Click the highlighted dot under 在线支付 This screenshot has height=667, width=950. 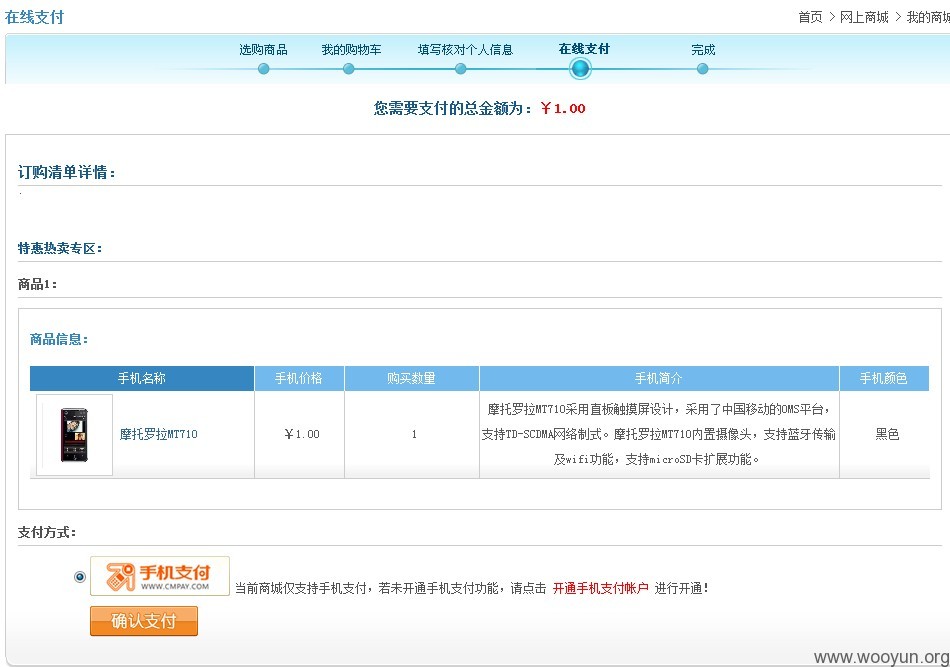580,69
